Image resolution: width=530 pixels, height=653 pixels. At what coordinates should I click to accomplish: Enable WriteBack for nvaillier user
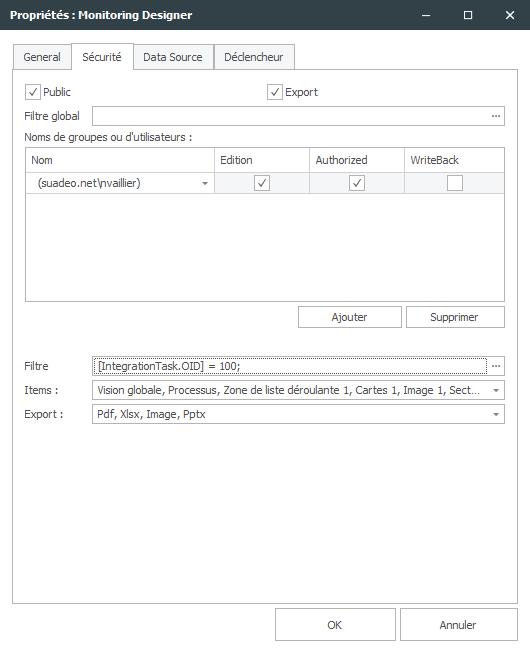[455, 183]
